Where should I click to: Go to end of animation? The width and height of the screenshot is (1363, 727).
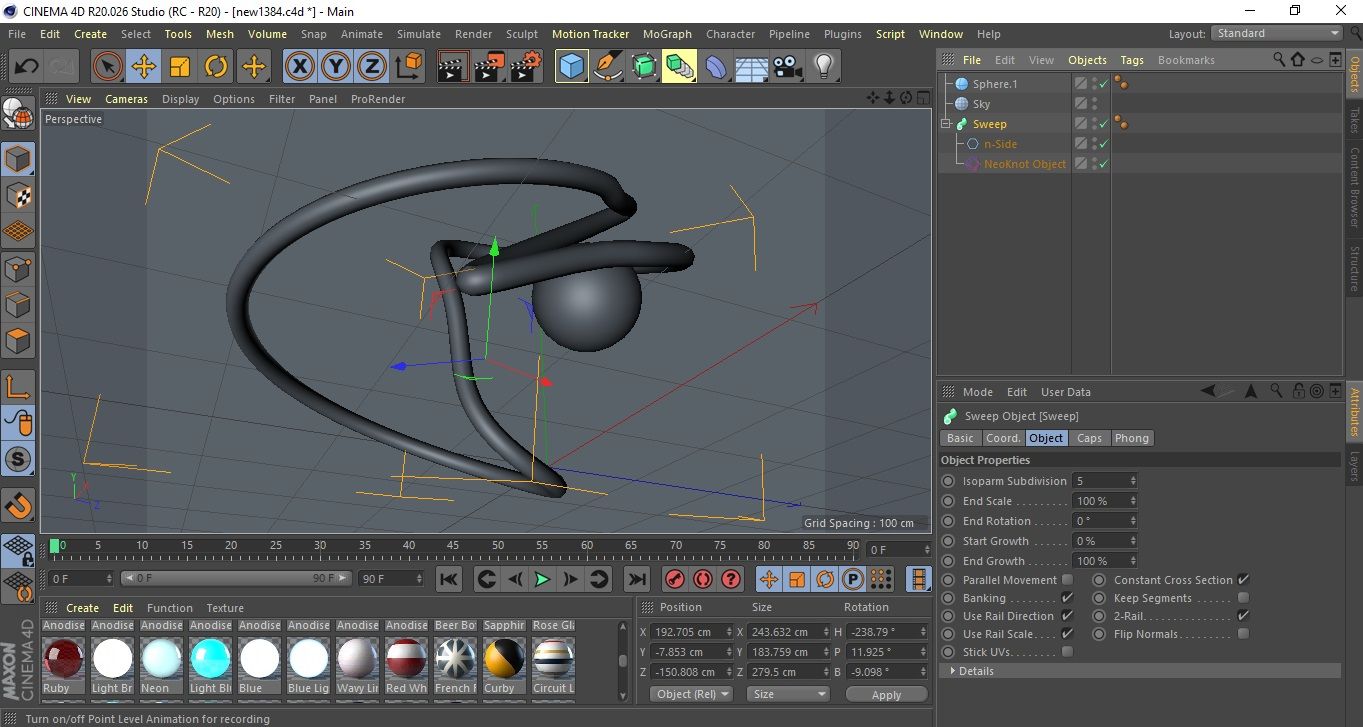[x=636, y=579]
